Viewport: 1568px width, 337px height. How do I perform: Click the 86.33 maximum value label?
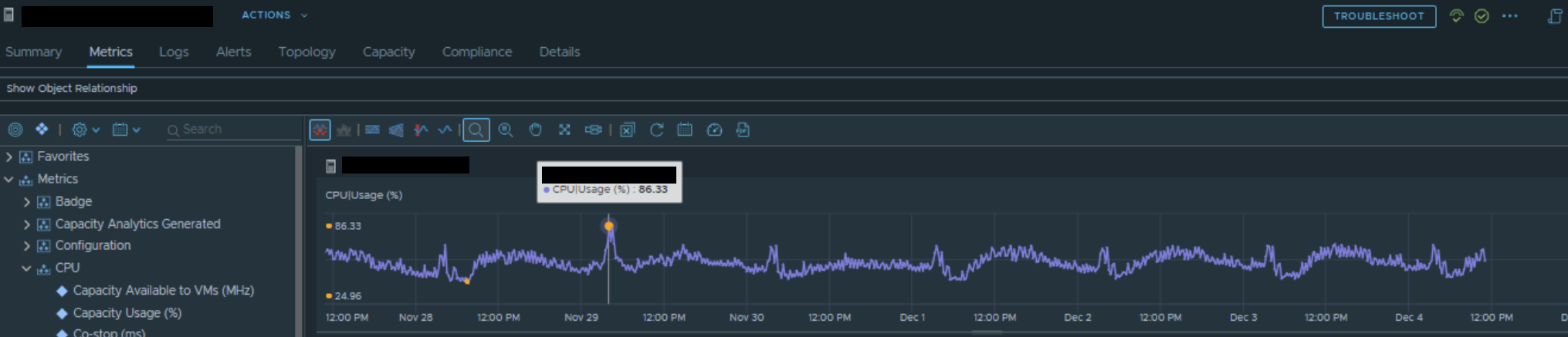[x=347, y=226]
